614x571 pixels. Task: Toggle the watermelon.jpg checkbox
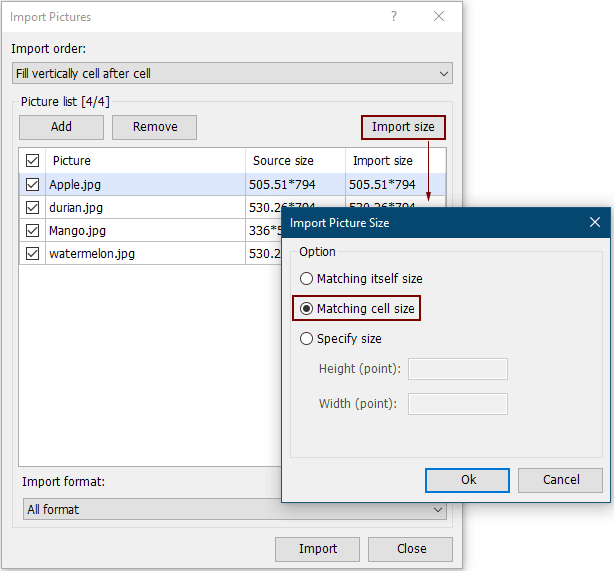tap(33, 254)
